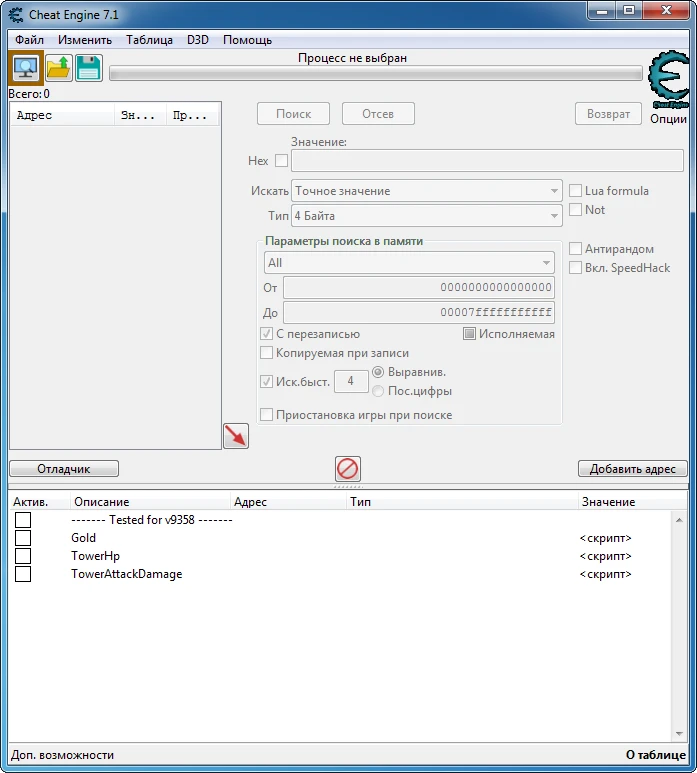This screenshot has width=697, height=773.
Task: Activate the TowerHp script checkbox
Action: pos(23,556)
